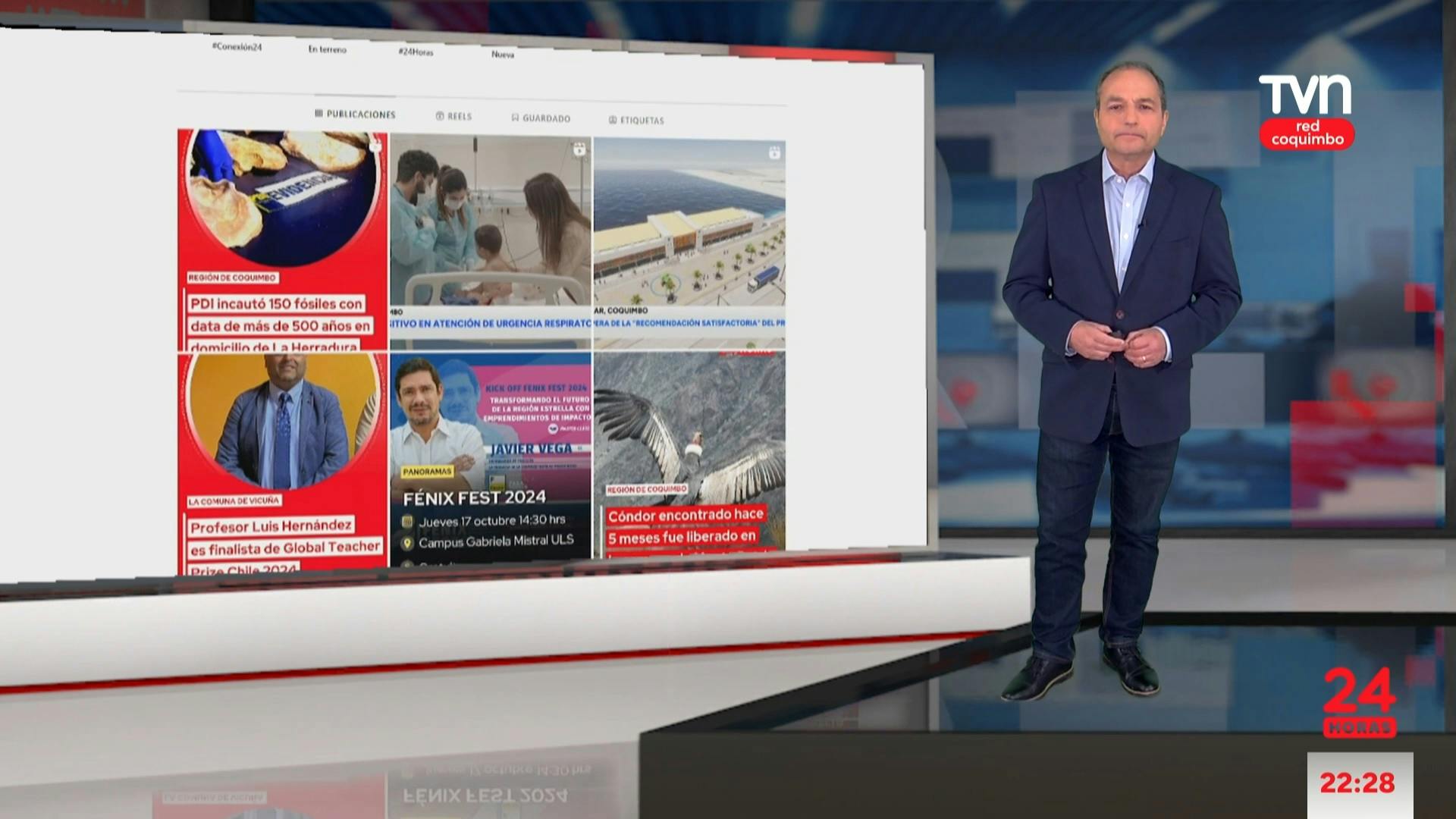Viewport: 1456px width, 819px height.
Task: Open the Fénix Fest 2024 post
Action: click(x=491, y=459)
